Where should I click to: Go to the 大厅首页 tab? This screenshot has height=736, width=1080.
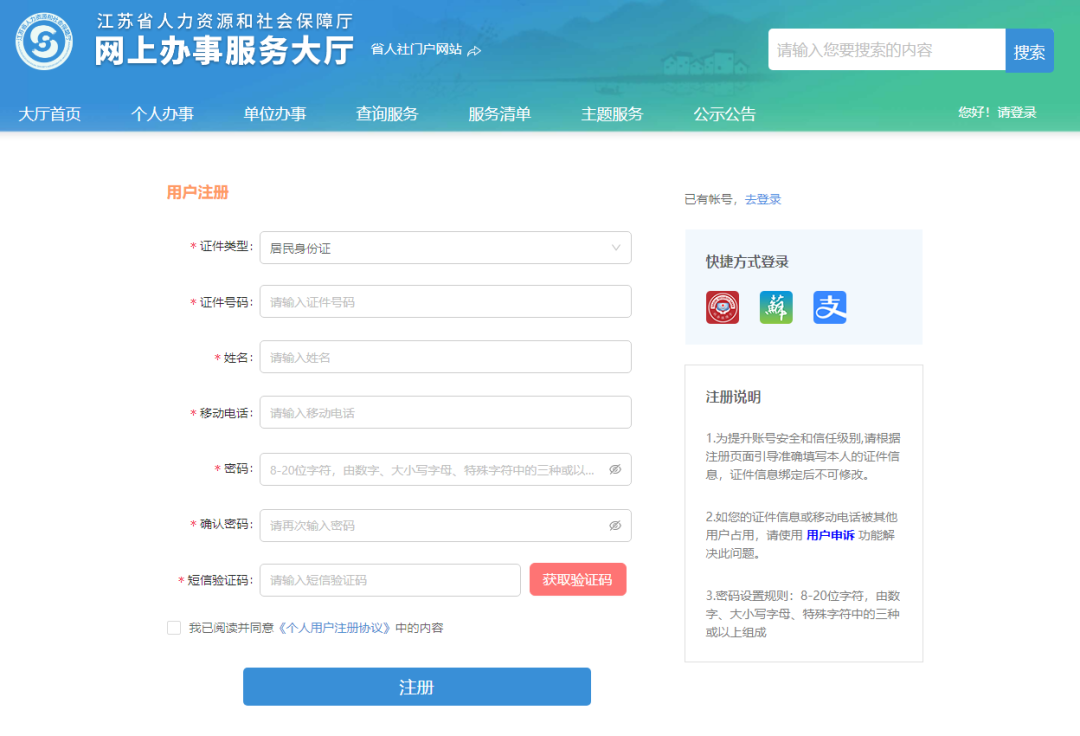click(x=50, y=114)
